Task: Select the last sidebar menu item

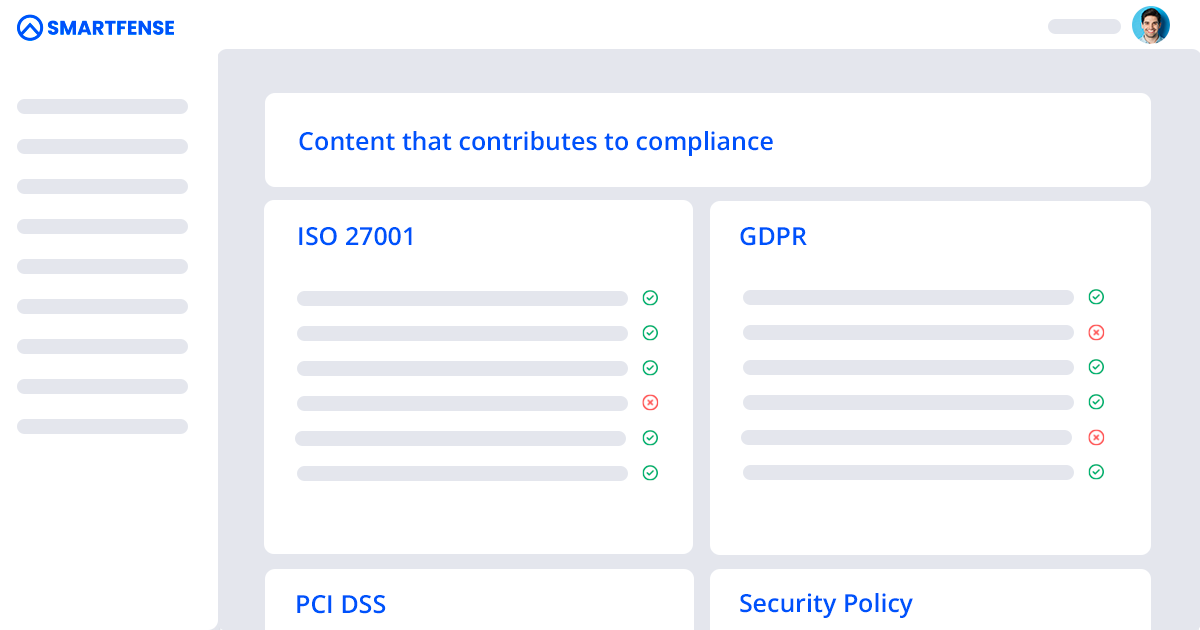Action: coord(102,427)
